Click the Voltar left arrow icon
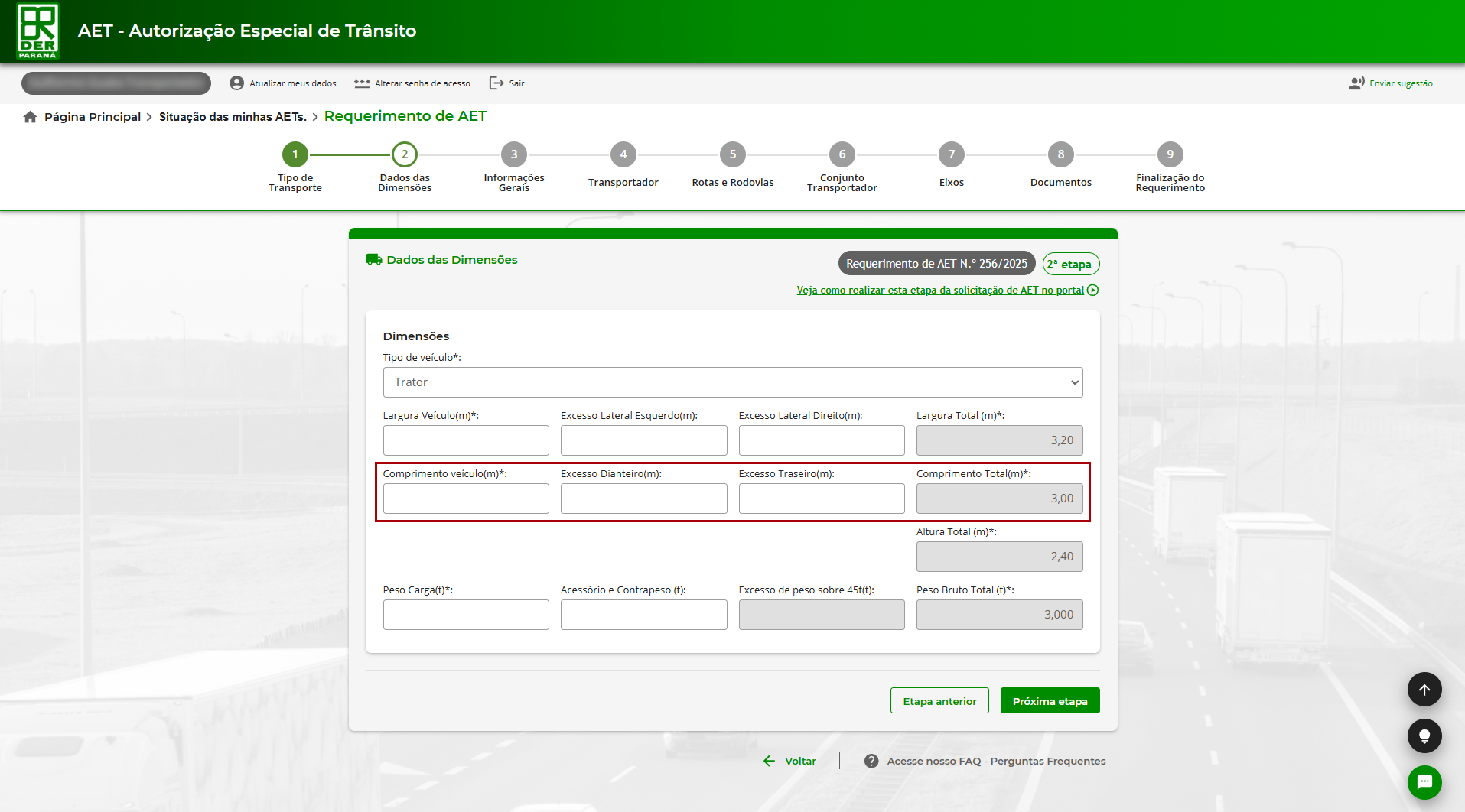 (769, 761)
